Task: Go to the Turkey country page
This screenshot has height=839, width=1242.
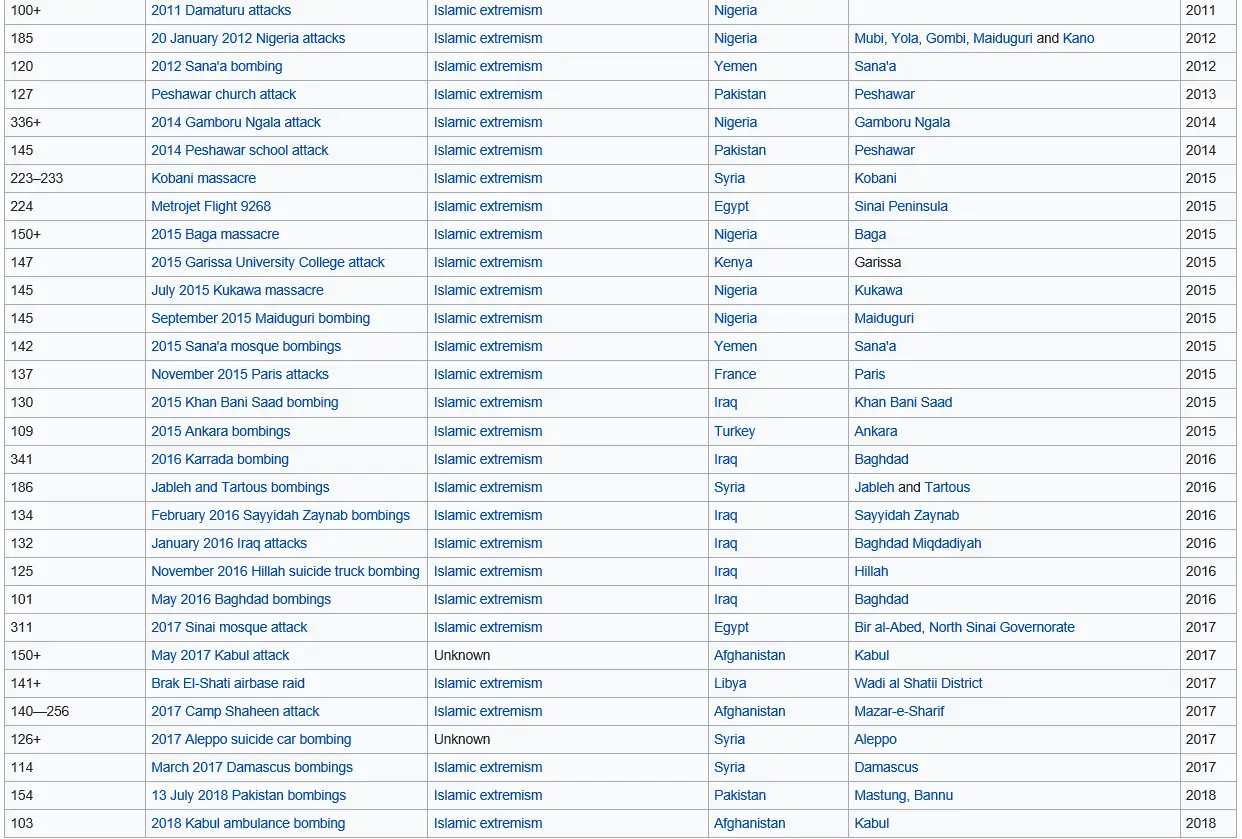Action: (x=734, y=431)
